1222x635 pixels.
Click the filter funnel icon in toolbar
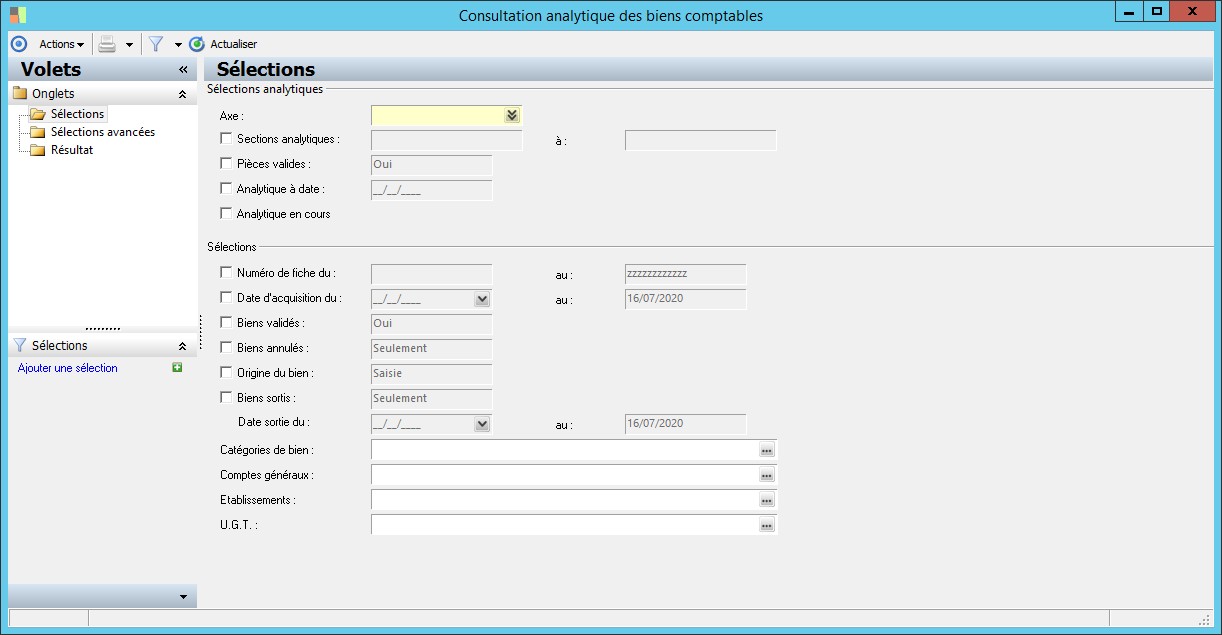pyautogui.click(x=156, y=44)
